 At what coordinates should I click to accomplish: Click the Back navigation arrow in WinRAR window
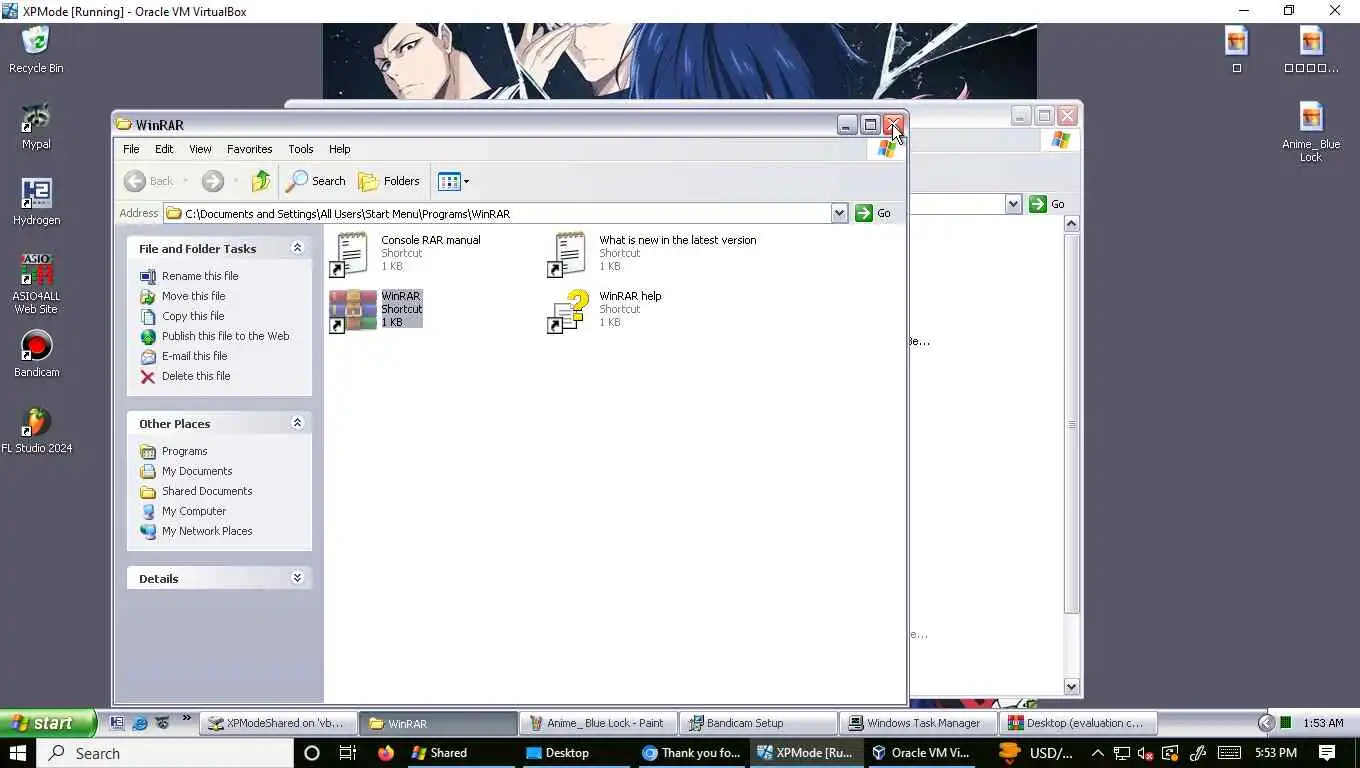tap(135, 181)
